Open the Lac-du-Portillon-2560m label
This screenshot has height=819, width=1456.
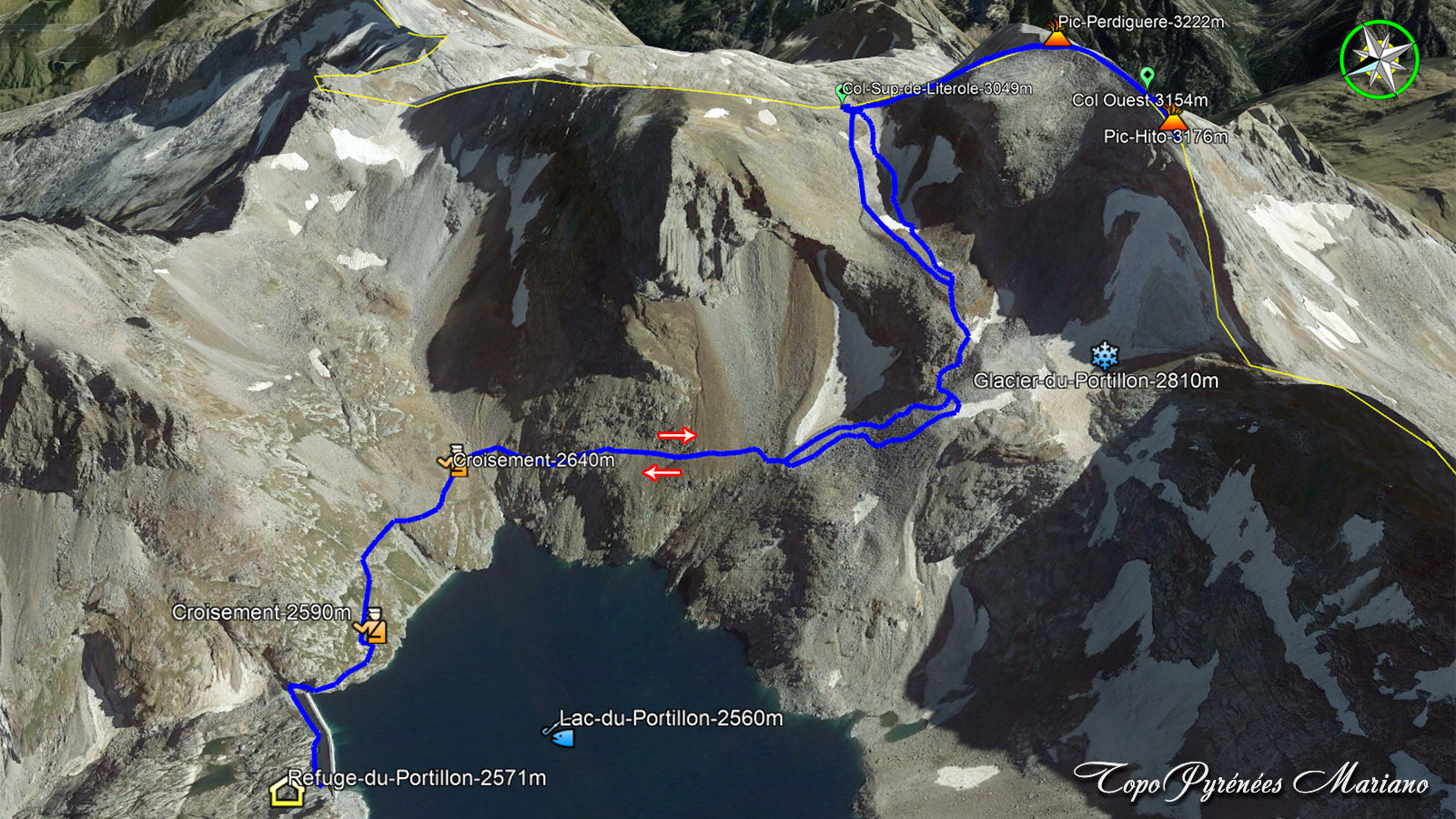[672, 718]
